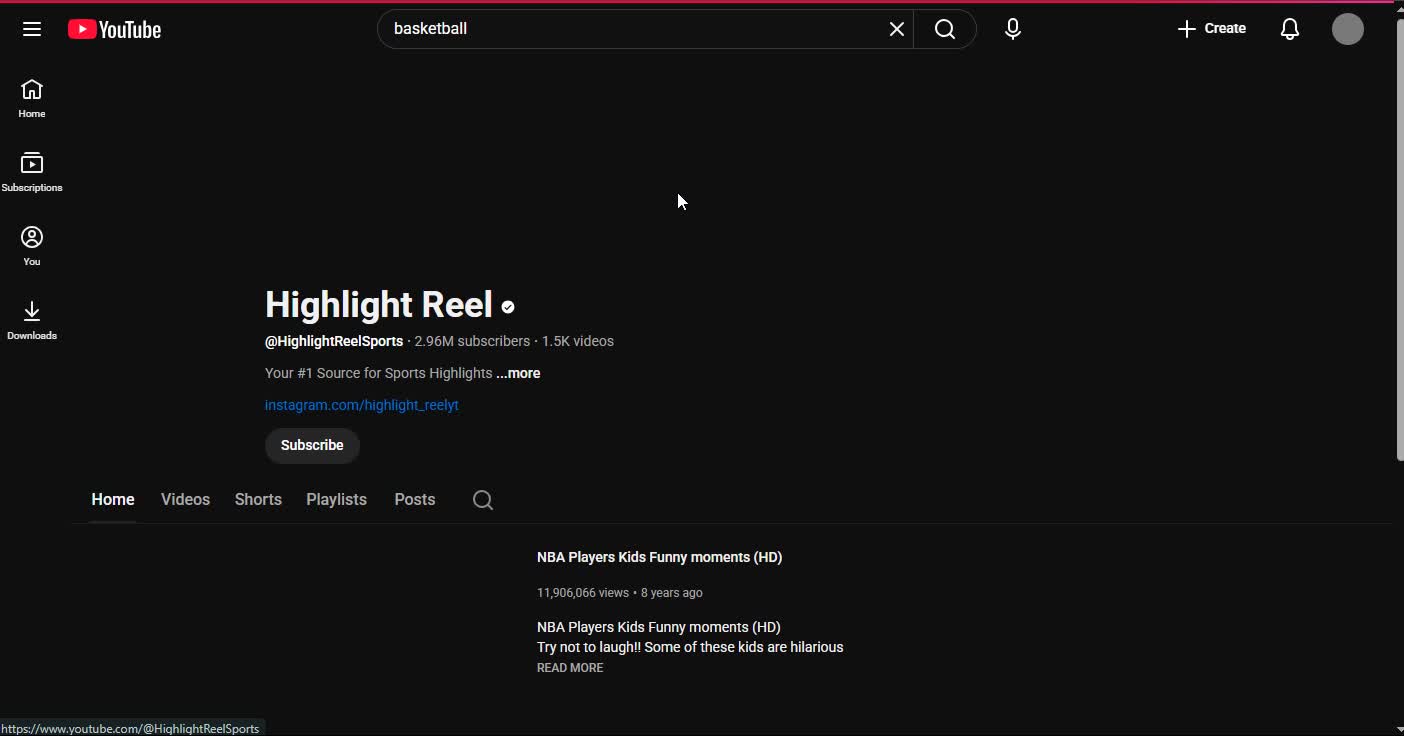The image size is (1404, 736).
Task: Click the YouTube logo
Action: point(115,30)
